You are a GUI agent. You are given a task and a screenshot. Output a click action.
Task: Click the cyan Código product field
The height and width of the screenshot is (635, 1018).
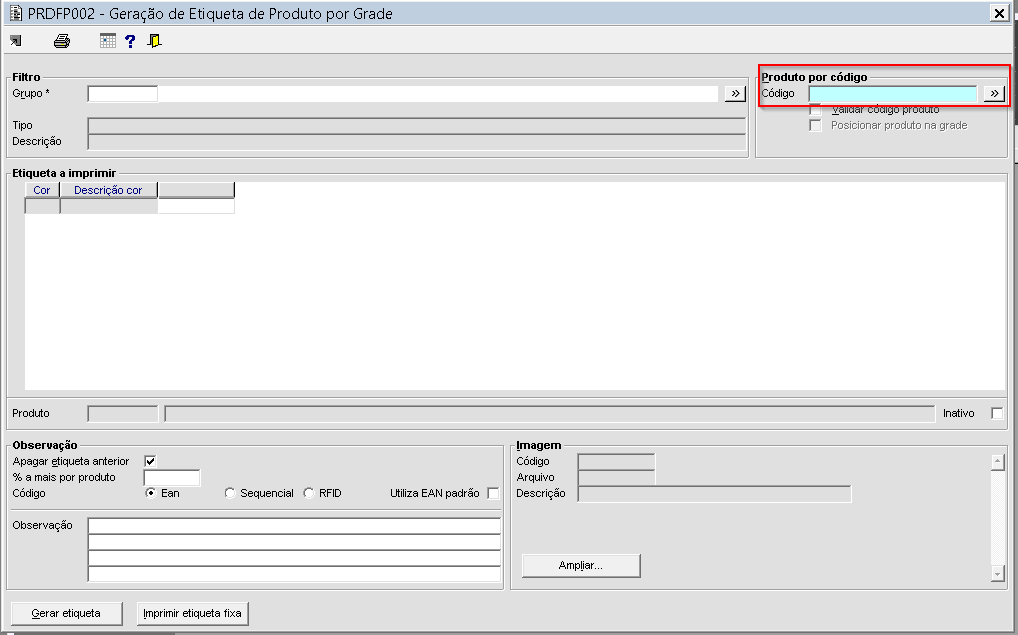click(x=893, y=93)
